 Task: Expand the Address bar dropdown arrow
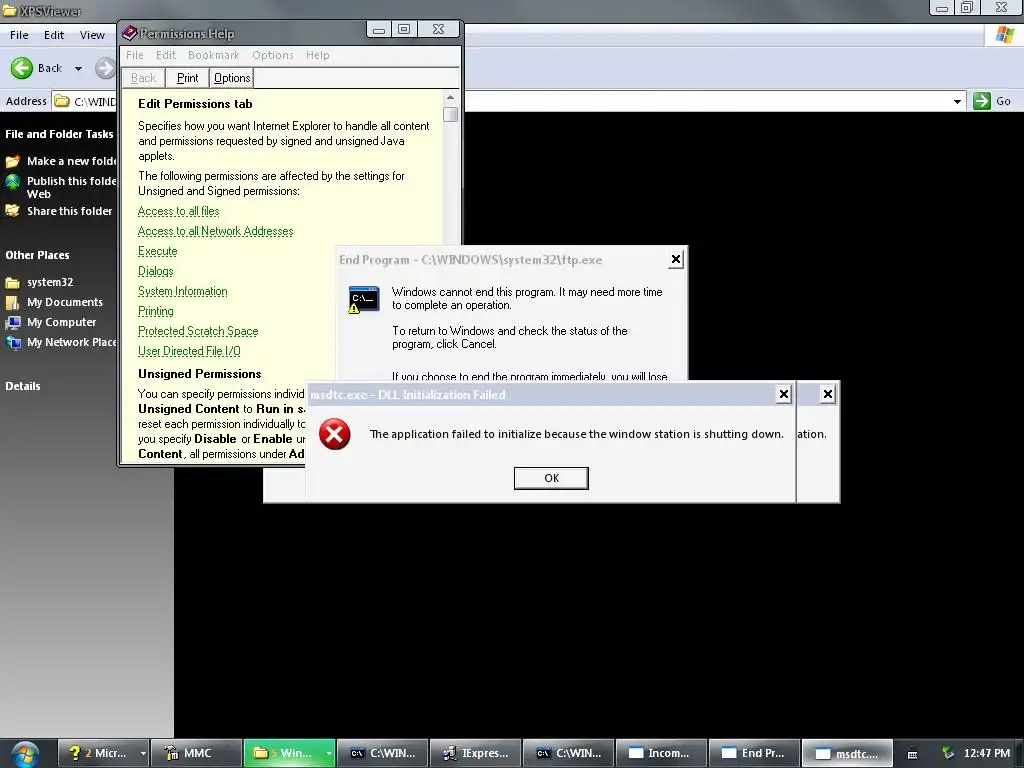click(x=957, y=102)
